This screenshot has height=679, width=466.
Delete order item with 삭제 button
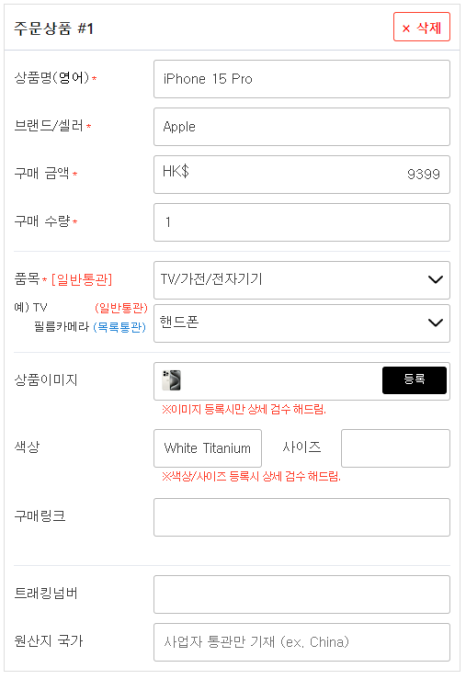421,27
